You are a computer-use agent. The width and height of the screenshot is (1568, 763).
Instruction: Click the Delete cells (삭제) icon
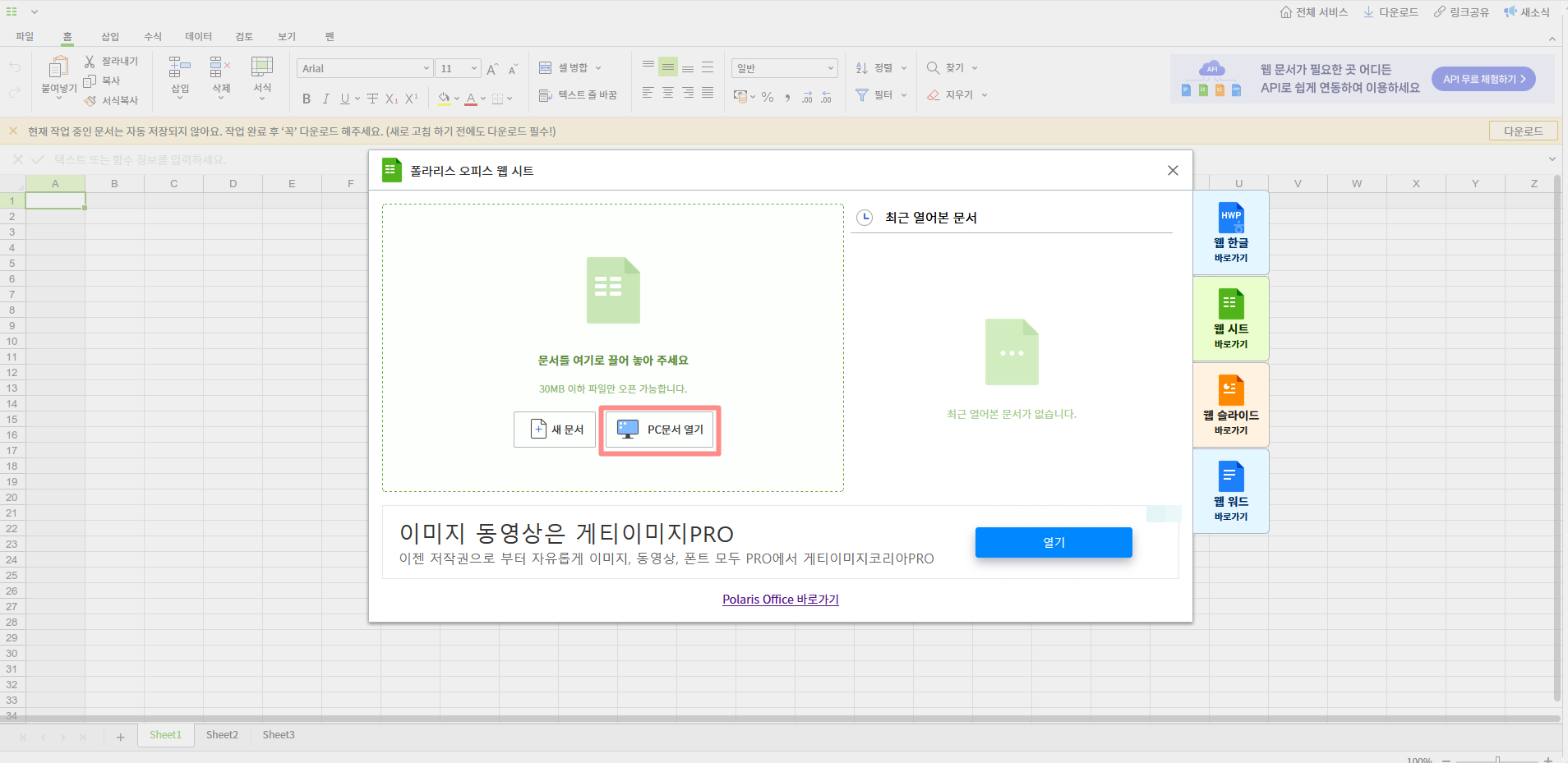(220, 67)
